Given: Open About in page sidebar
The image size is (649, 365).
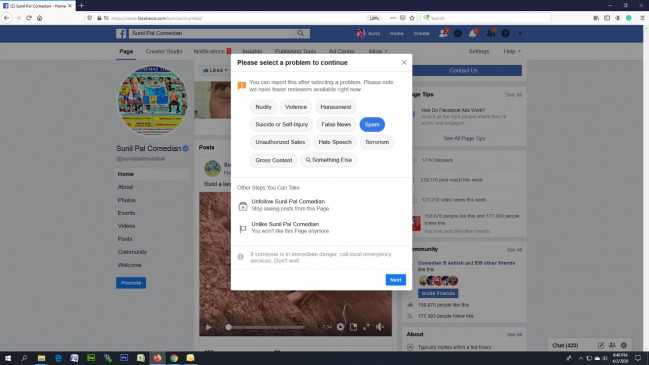Looking at the screenshot, I should point(125,187).
